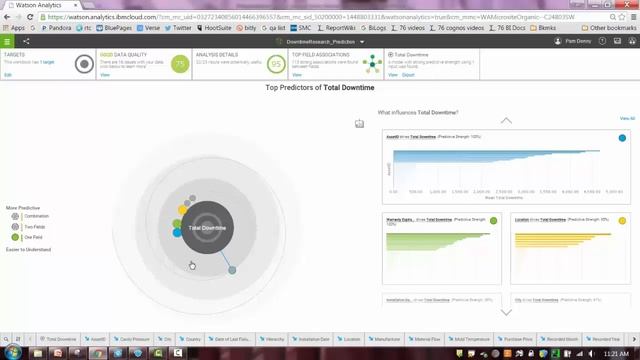This screenshot has width=640, height=360.
Task: Click the '1 target' link in Targets card
Action: (47, 62)
